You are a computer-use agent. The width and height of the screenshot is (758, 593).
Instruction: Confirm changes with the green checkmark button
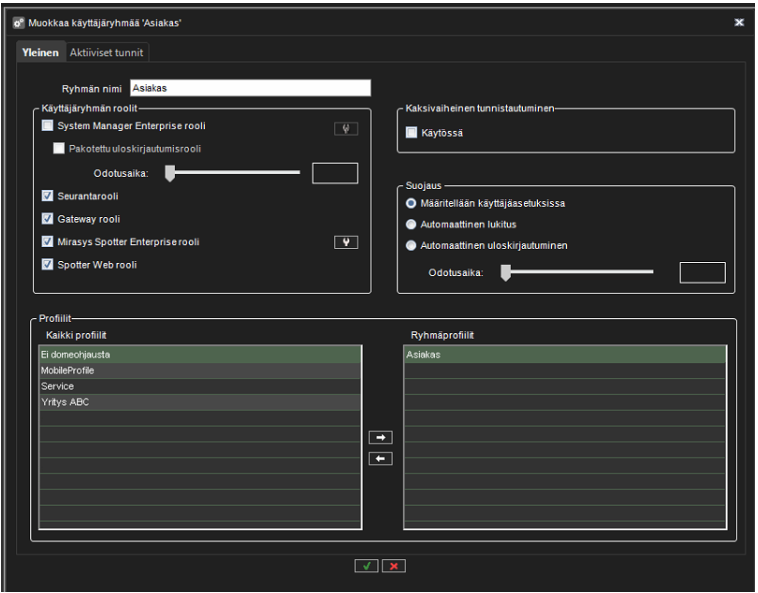coord(366,566)
